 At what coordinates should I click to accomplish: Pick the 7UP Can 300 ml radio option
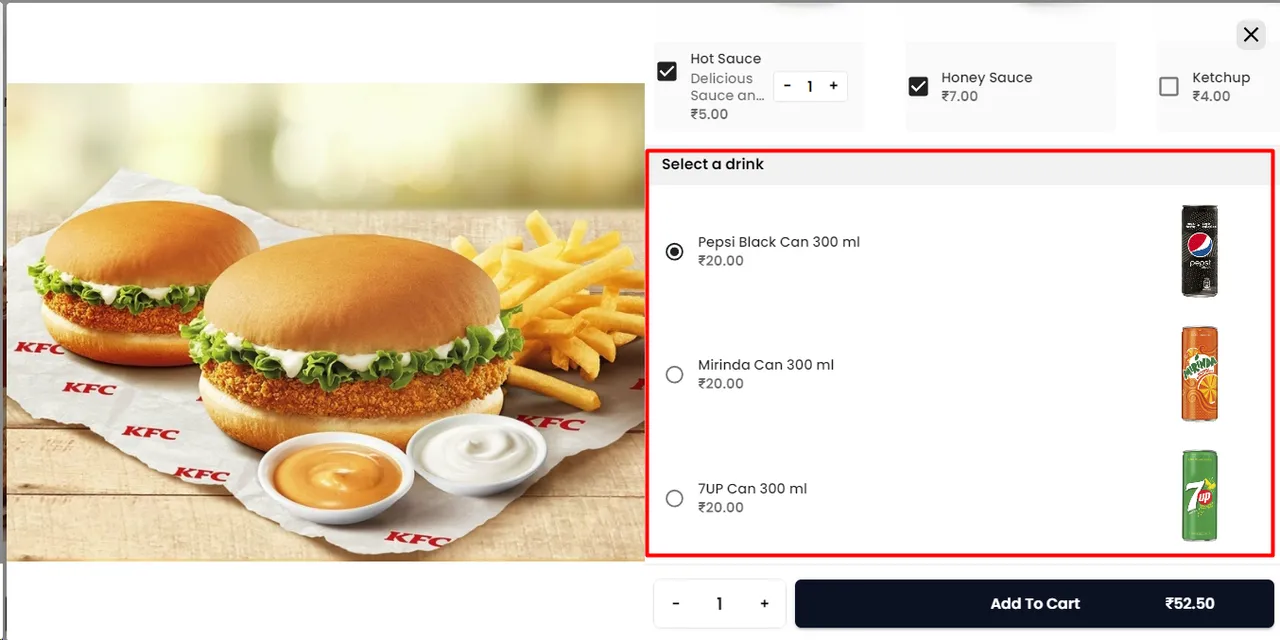pyautogui.click(x=675, y=498)
